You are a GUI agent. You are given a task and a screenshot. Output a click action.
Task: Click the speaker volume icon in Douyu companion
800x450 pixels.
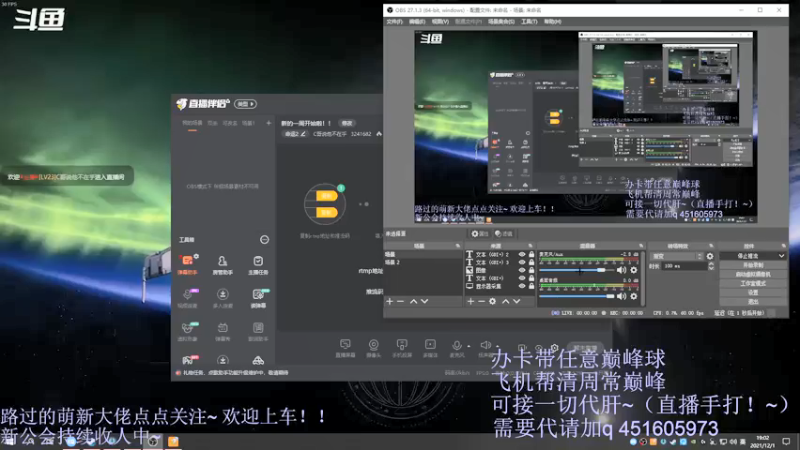click(485, 345)
